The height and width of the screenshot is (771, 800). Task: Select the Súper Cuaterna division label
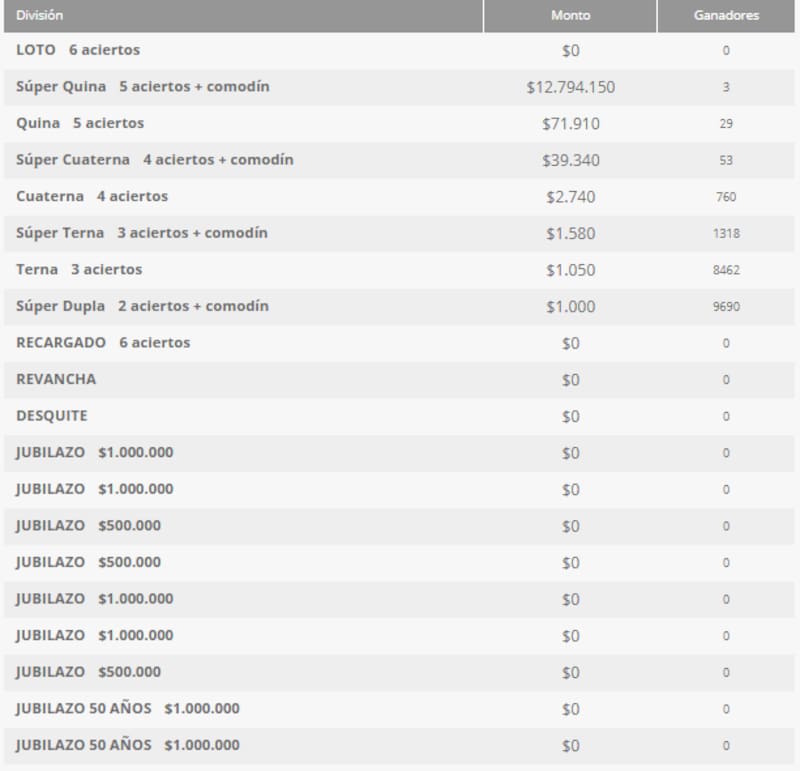click(x=154, y=160)
